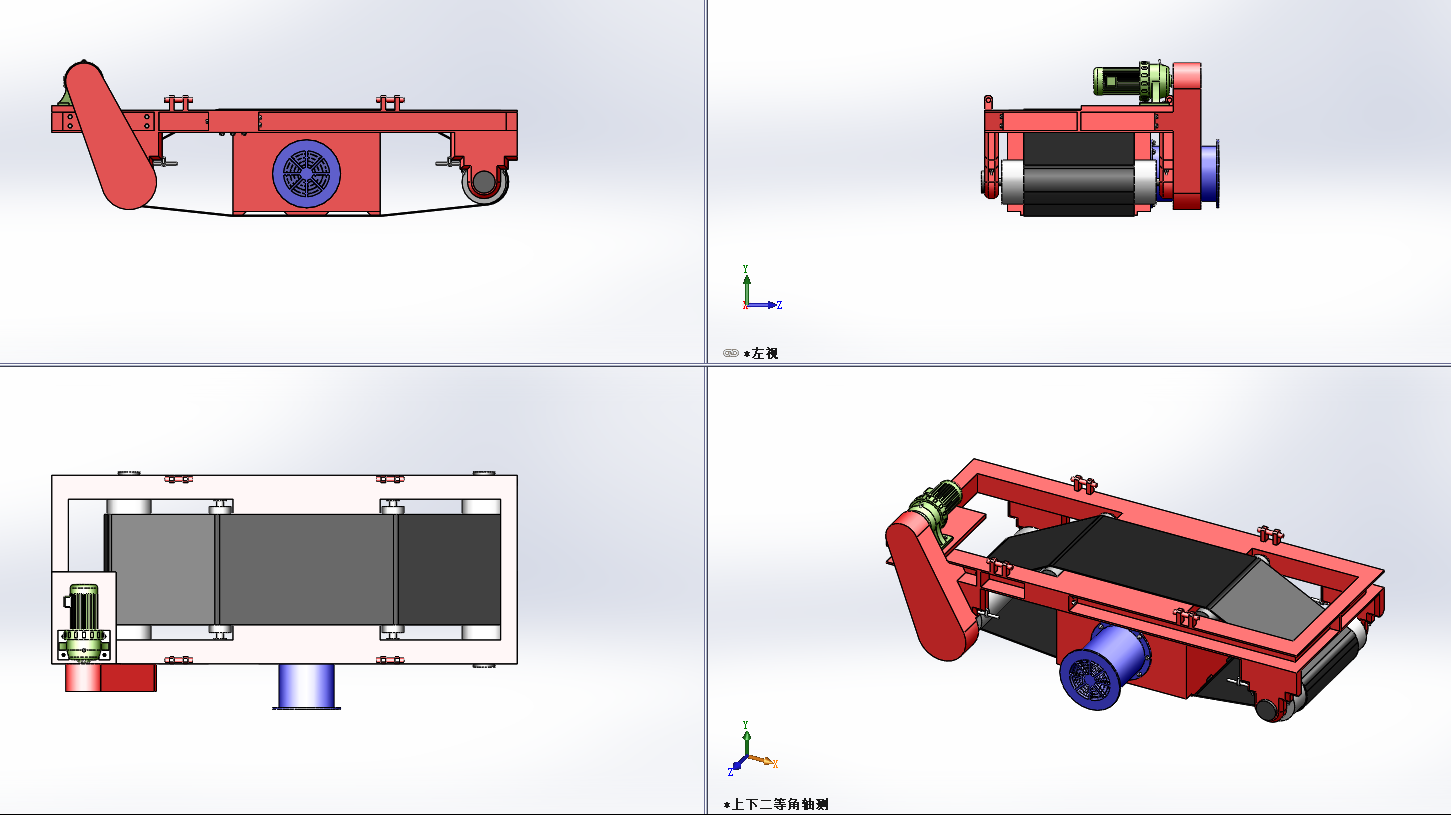Viewport: 1451px width, 815px height.
Task: Click the coordinate triad in the 左视 viewport
Action: pos(761,288)
